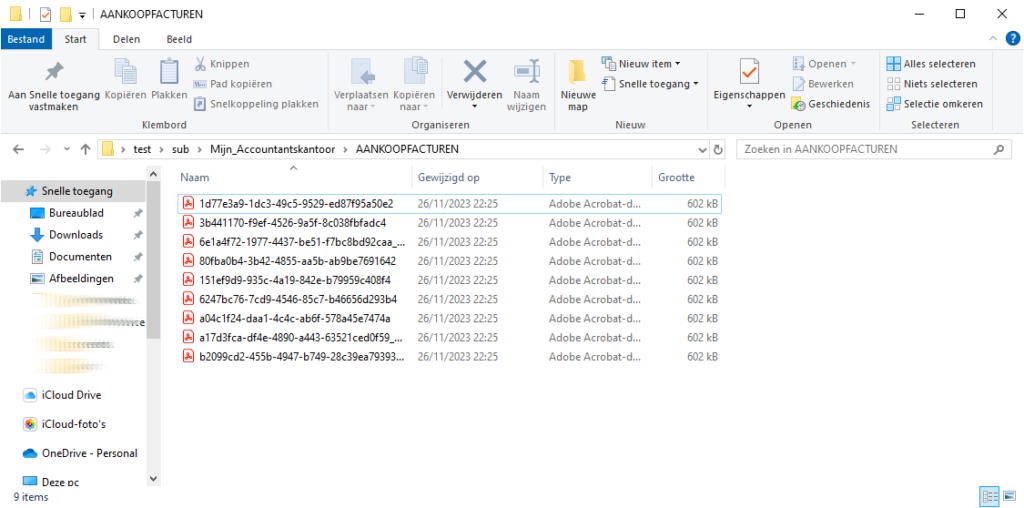Click PDF icon of 6247bc76-7cd9 file
The image size is (1024, 508).
coord(189,300)
